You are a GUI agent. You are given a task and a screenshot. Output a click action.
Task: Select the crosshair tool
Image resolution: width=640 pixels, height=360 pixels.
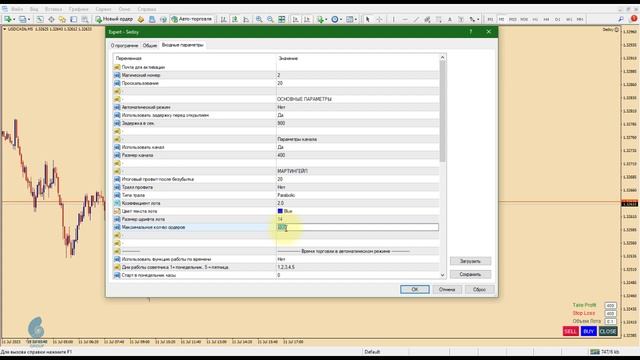coord(379,19)
